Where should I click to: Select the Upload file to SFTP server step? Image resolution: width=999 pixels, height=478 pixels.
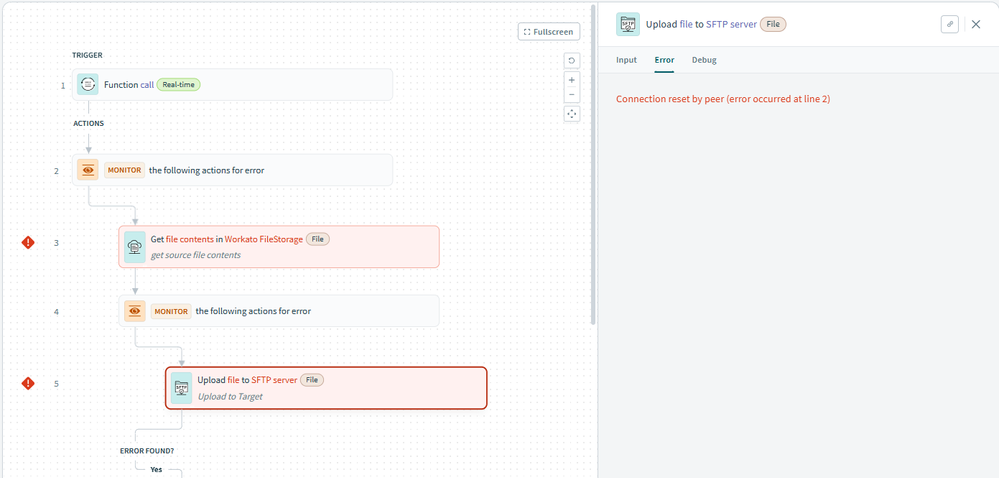click(x=326, y=387)
